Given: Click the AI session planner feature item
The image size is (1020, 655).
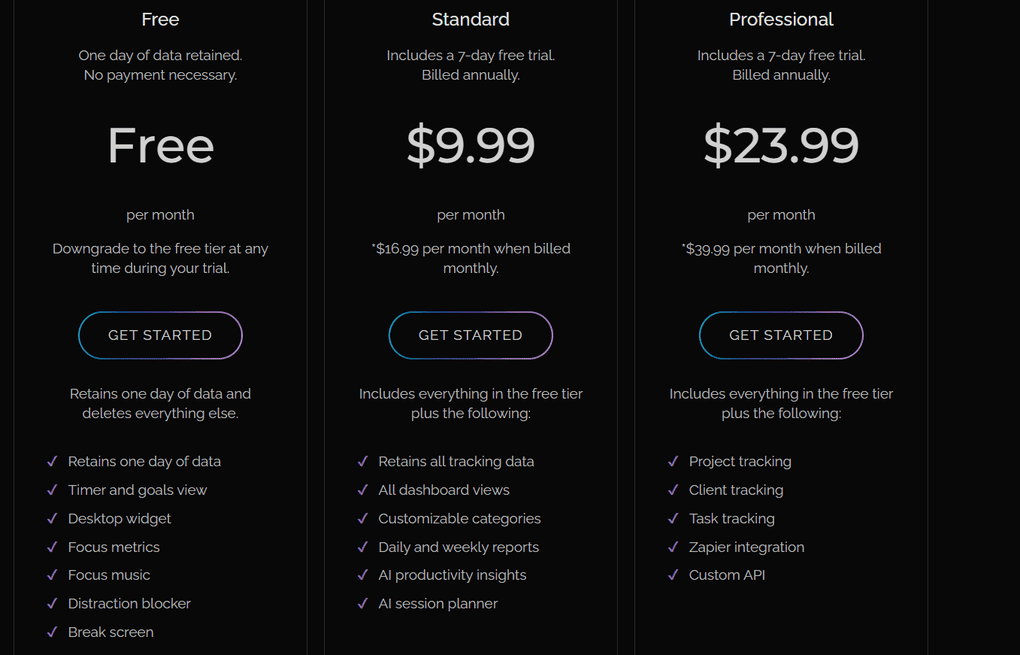Looking at the screenshot, I should (438, 603).
